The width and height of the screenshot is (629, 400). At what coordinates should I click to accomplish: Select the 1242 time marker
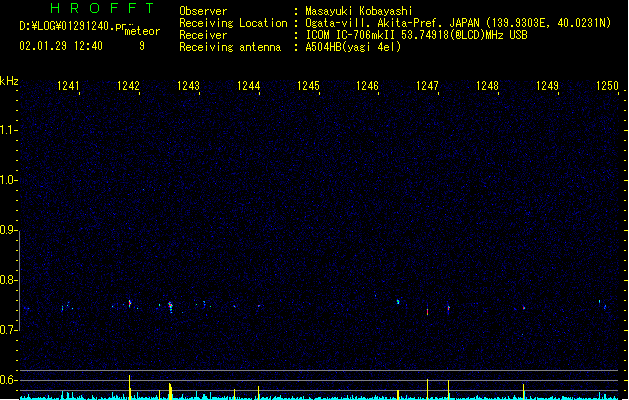point(128,86)
